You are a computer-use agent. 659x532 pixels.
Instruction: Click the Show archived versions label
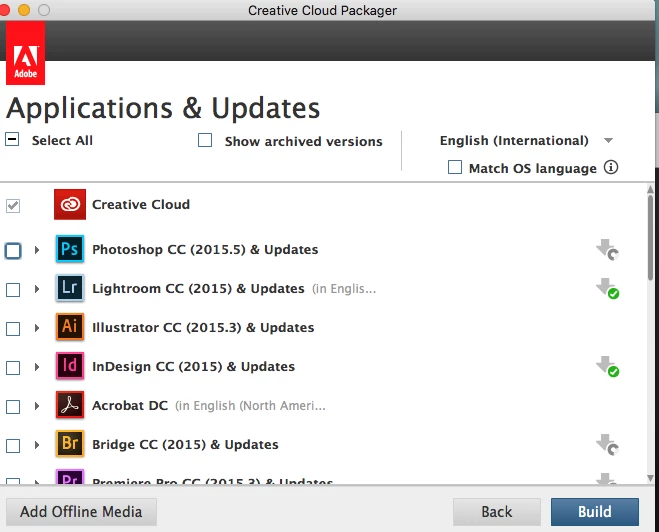click(x=303, y=142)
